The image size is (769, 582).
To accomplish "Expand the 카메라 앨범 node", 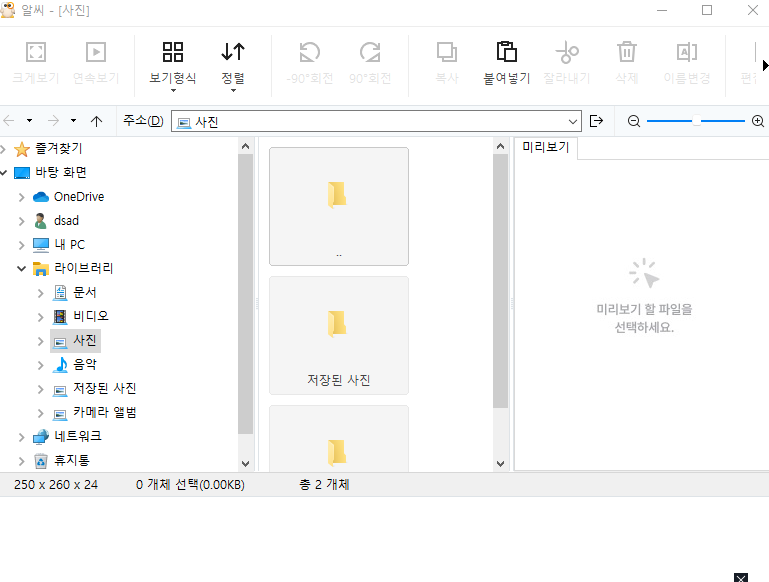I will click(x=41, y=413).
